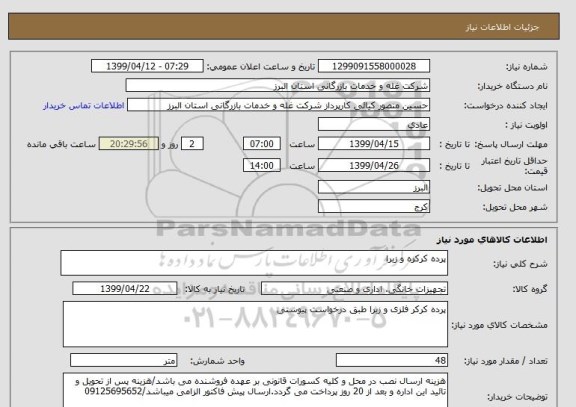Click the label استان محل تحویل
Image resolution: width=576 pixels, height=407 pixels.
click(x=512, y=188)
